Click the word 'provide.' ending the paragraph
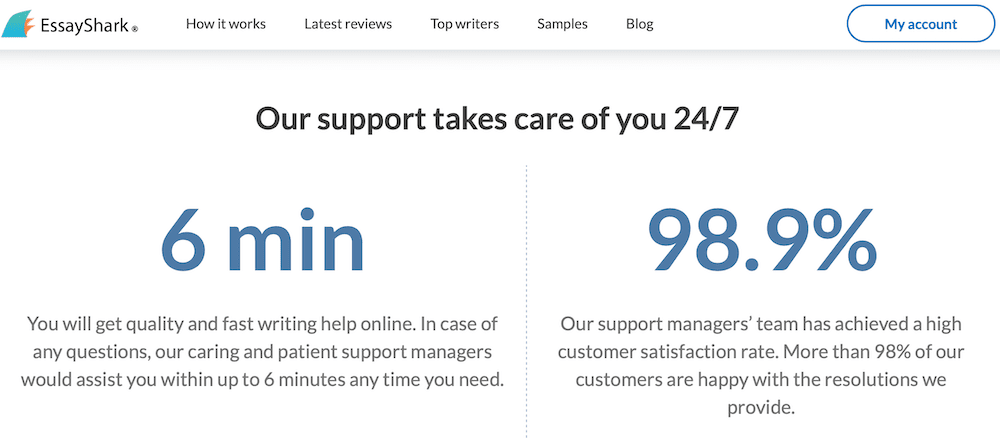1000x440 pixels. [761, 407]
